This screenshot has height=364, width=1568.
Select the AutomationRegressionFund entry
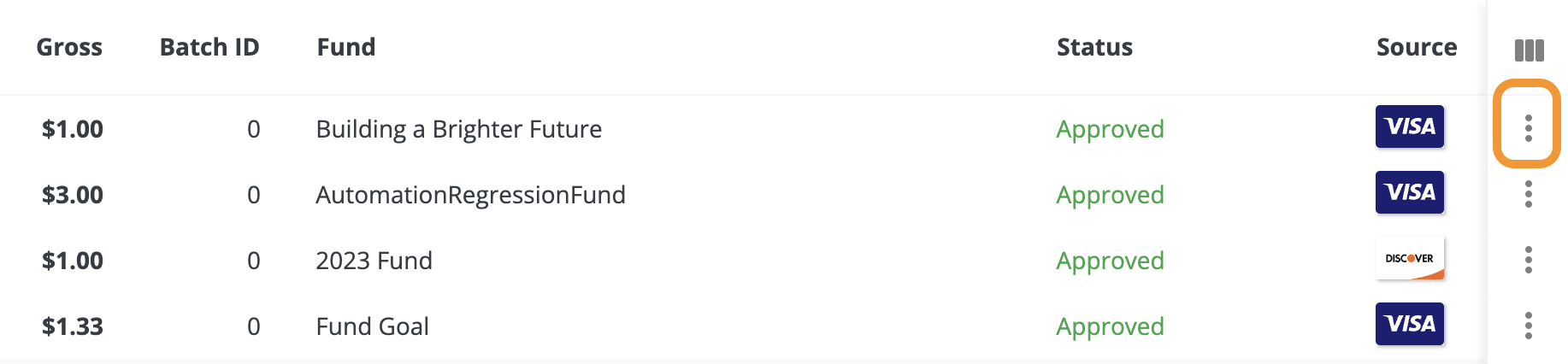(x=471, y=195)
